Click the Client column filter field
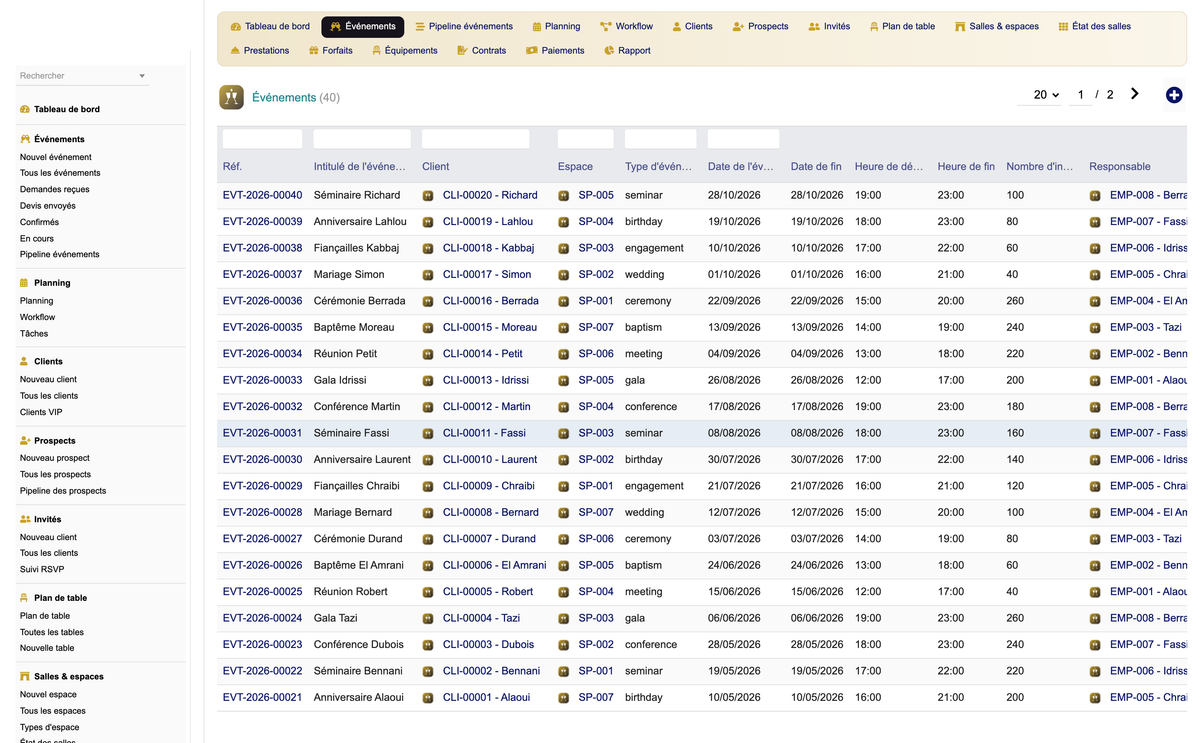1200x743 pixels. [x=476, y=139]
